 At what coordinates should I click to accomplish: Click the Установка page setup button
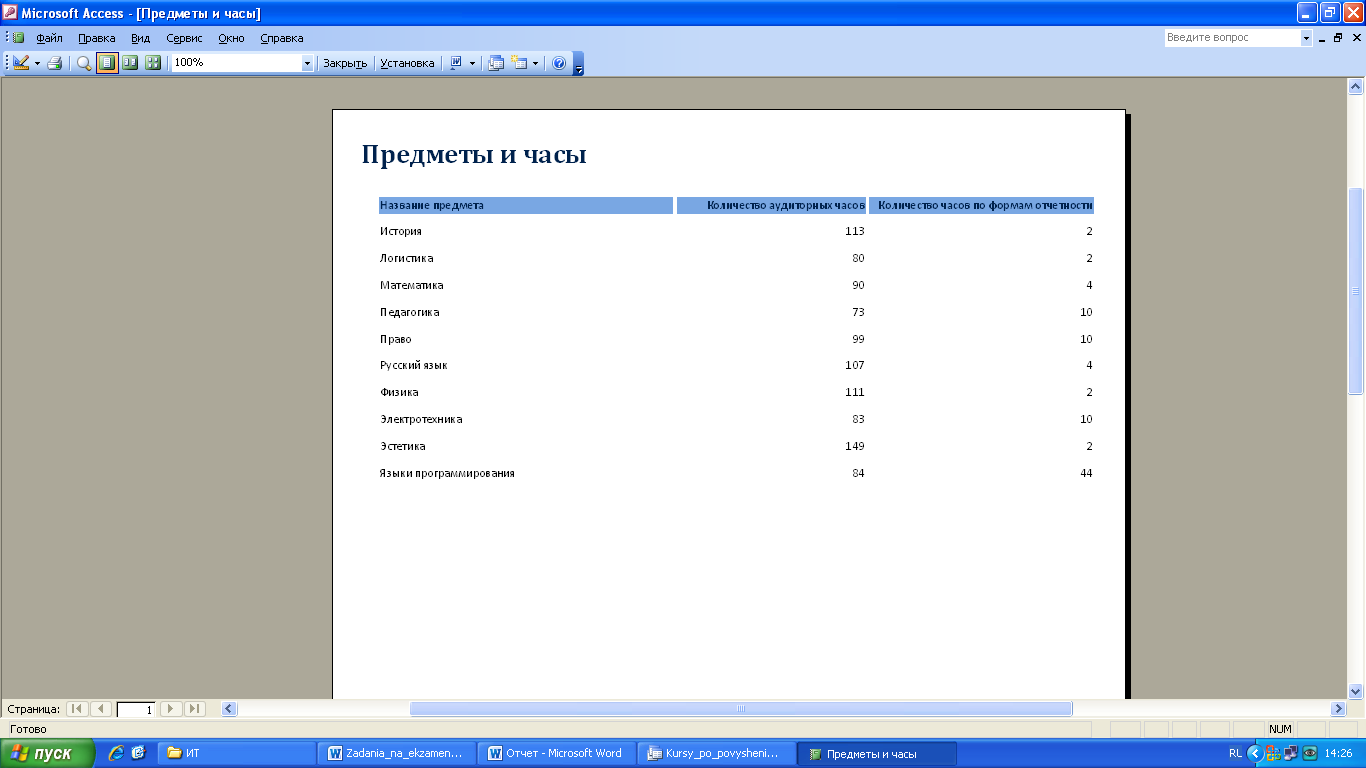click(407, 63)
